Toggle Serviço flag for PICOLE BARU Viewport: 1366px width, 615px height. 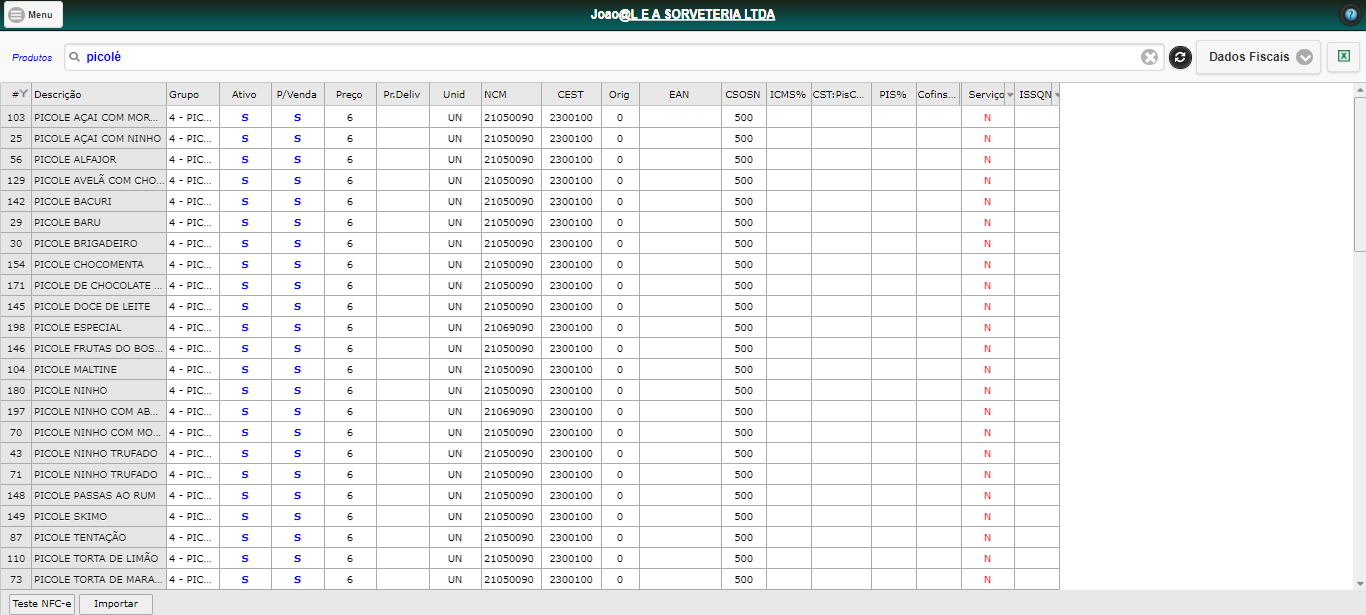pyautogui.click(x=987, y=222)
